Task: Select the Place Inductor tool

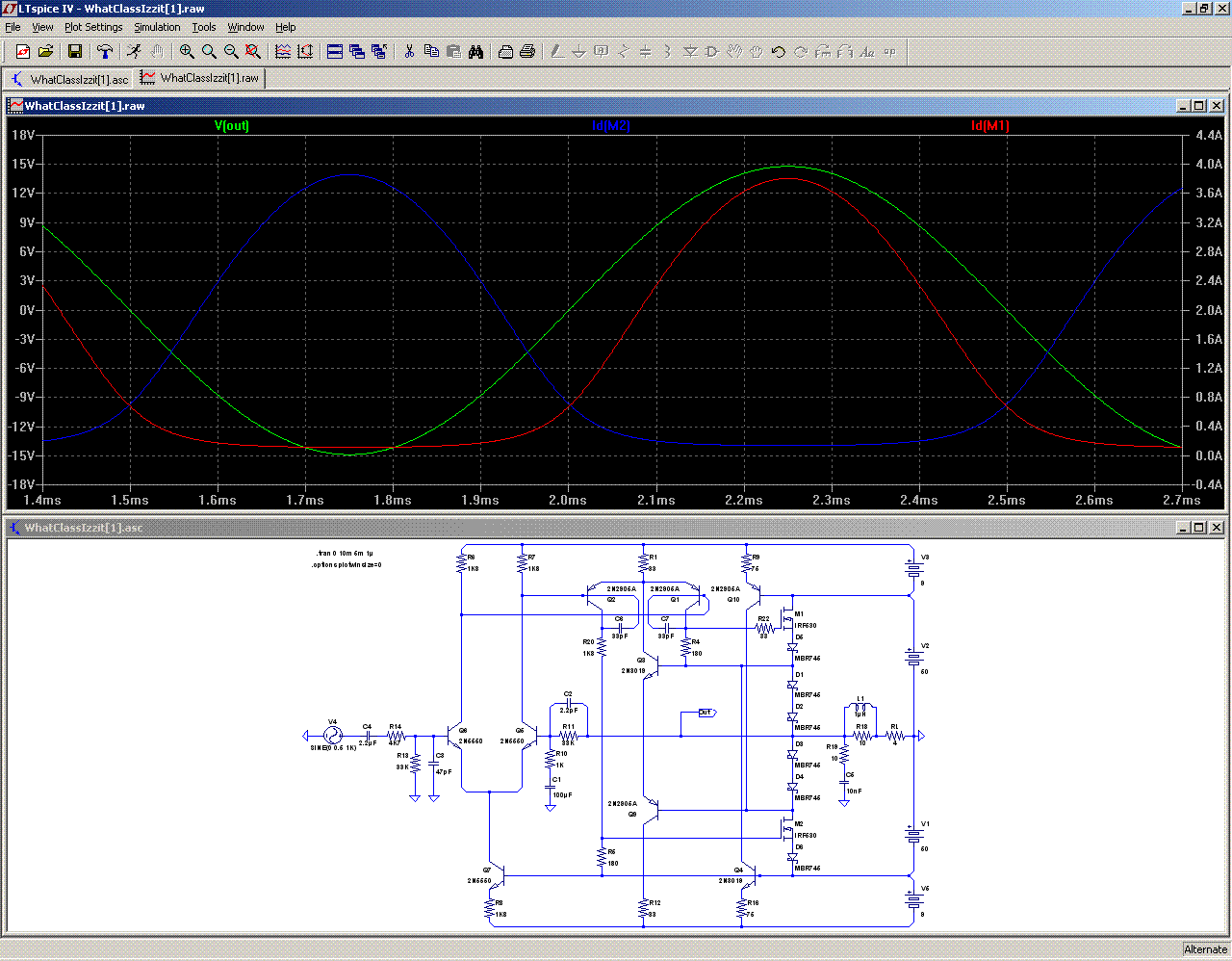Action: [x=668, y=52]
